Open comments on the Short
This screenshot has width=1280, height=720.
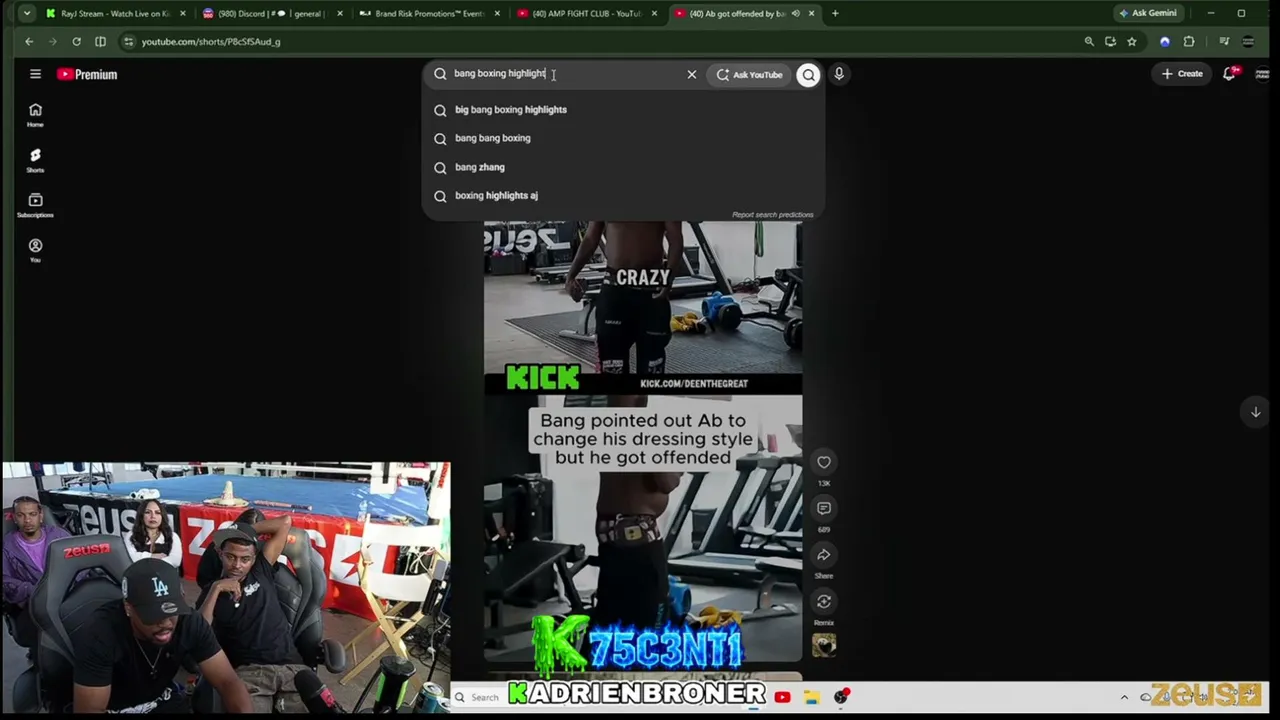pos(824,508)
